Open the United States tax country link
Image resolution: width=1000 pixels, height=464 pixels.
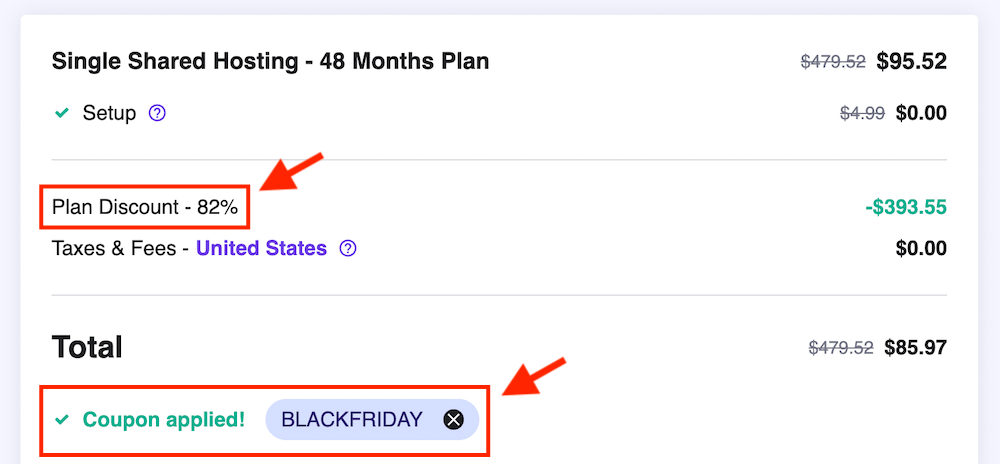point(261,248)
